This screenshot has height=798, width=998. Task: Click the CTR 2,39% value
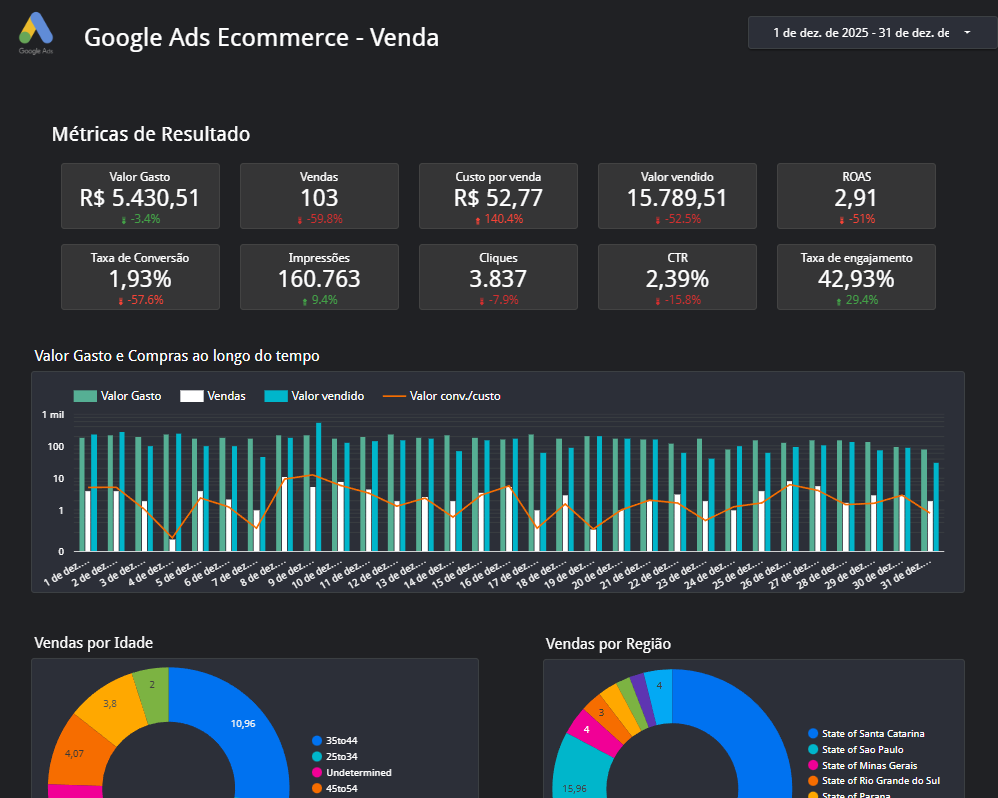pyautogui.click(x=677, y=279)
